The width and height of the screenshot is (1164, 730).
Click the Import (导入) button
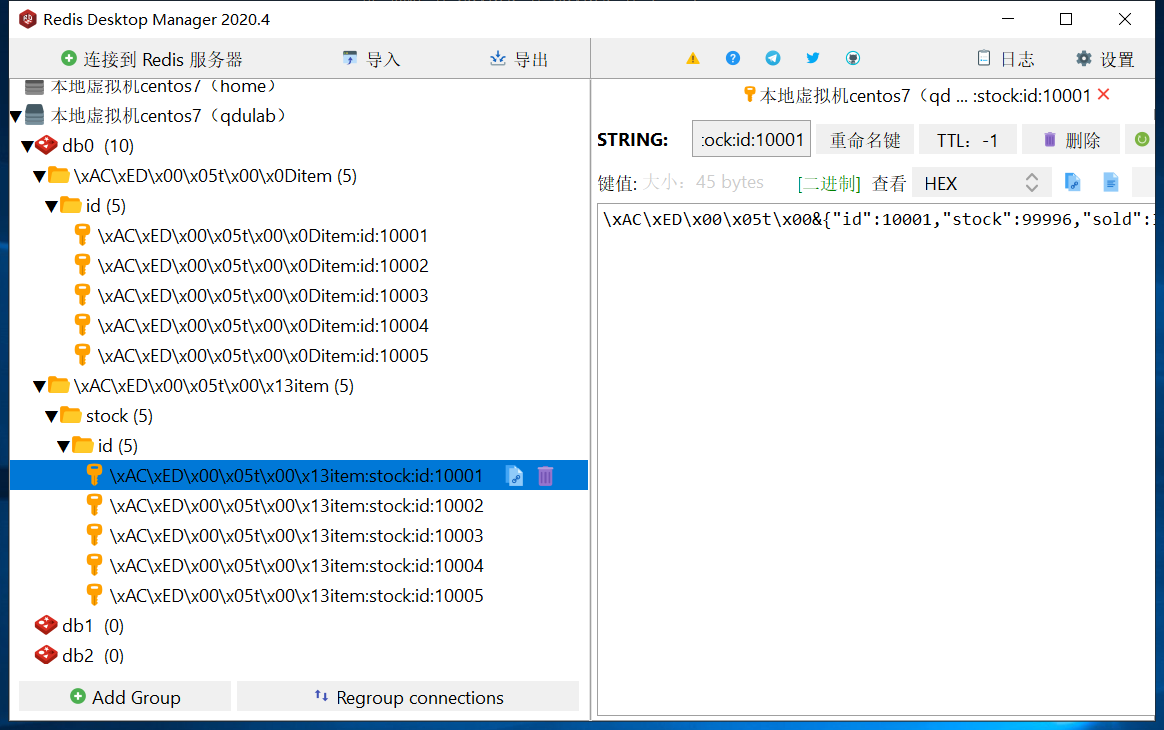371,59
